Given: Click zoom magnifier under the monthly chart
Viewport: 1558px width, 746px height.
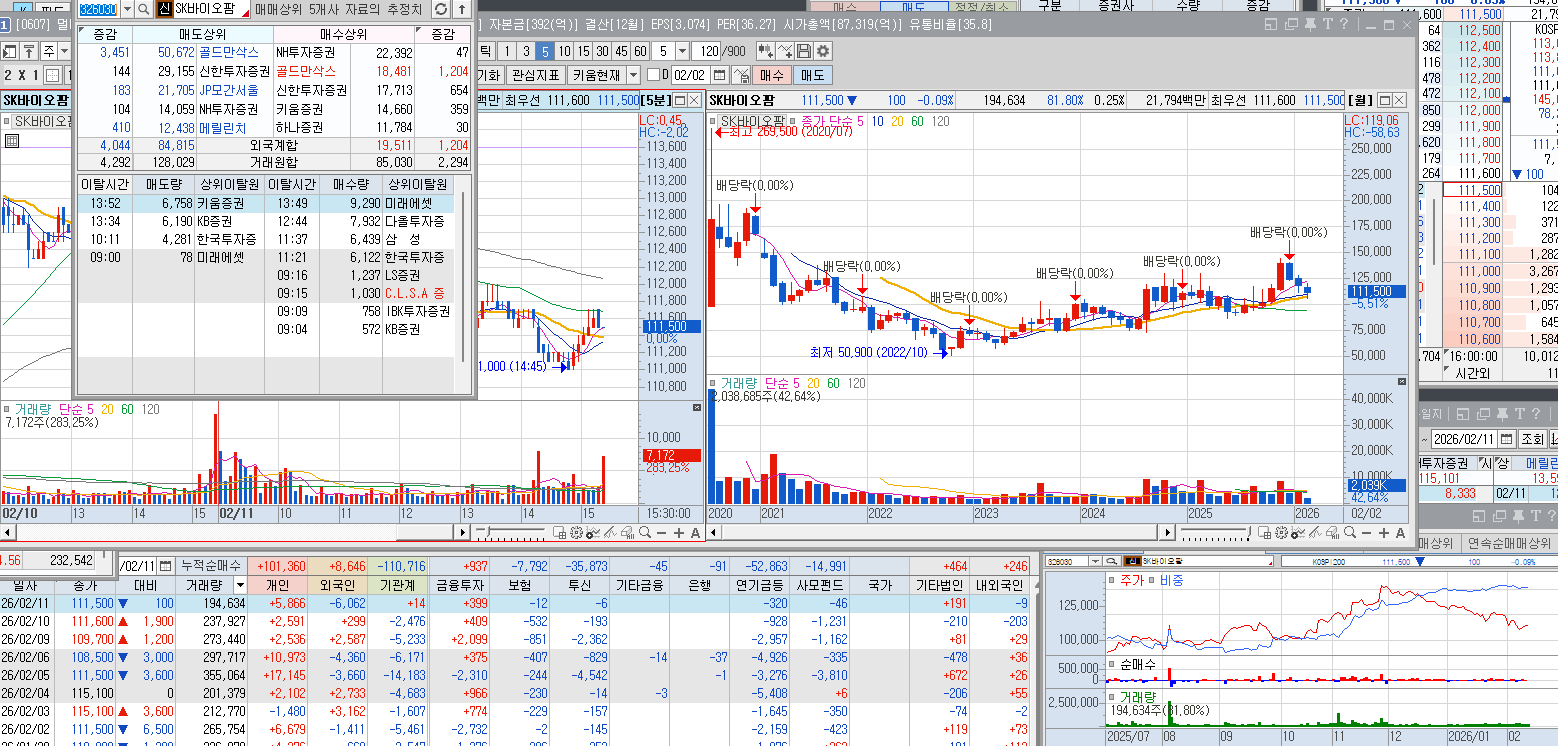Looking at the screenshot, I should (1350, 533).
